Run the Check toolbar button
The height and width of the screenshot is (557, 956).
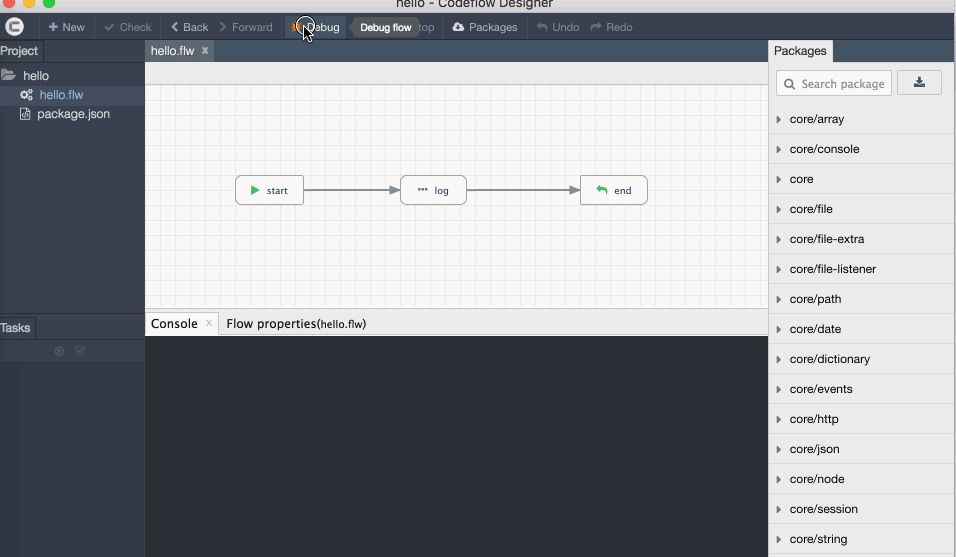[x=127, y=27]
